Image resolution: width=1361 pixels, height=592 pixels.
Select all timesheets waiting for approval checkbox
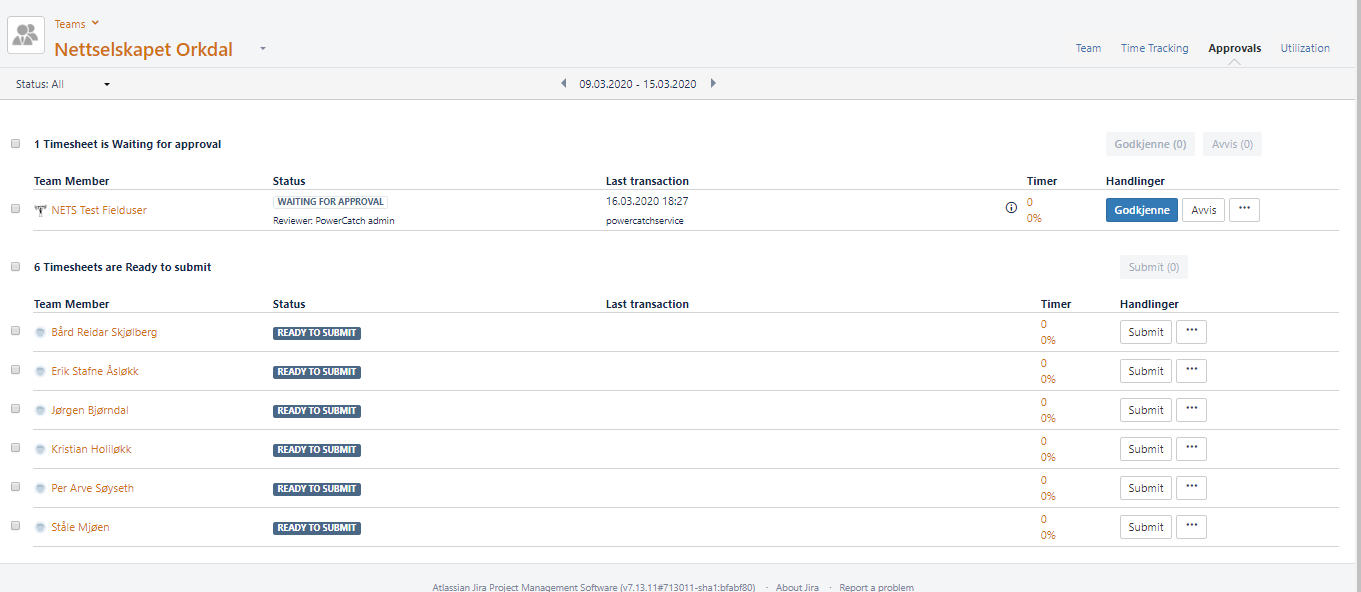15,144
